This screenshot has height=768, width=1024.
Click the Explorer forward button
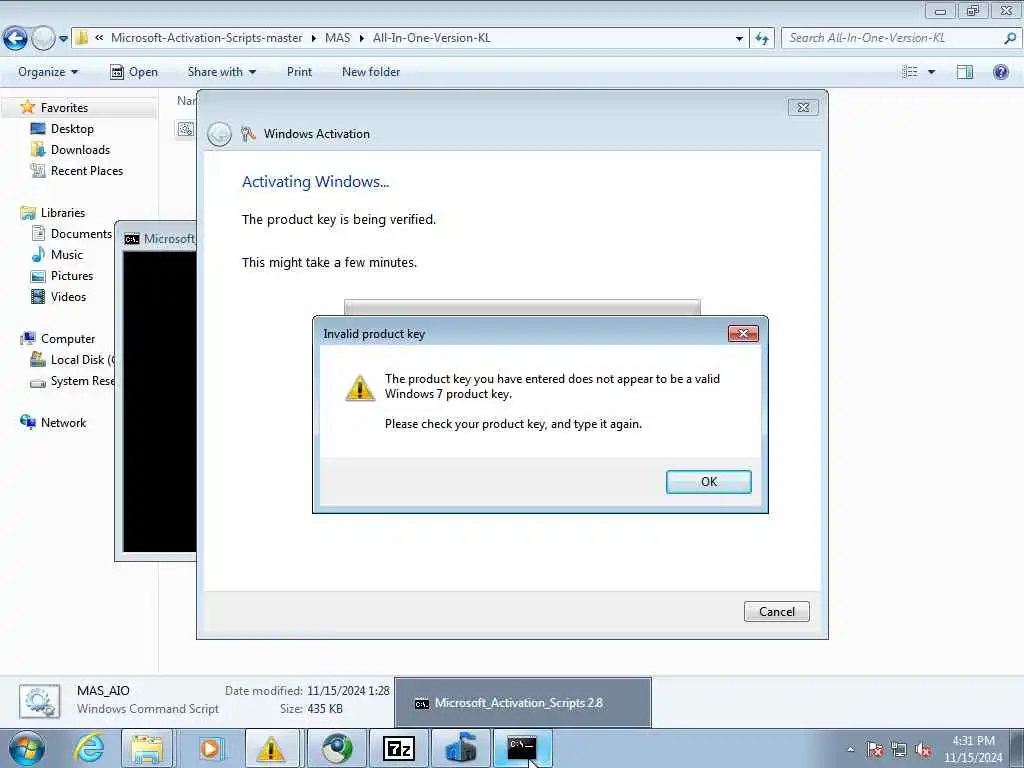(x=43, y=39)
